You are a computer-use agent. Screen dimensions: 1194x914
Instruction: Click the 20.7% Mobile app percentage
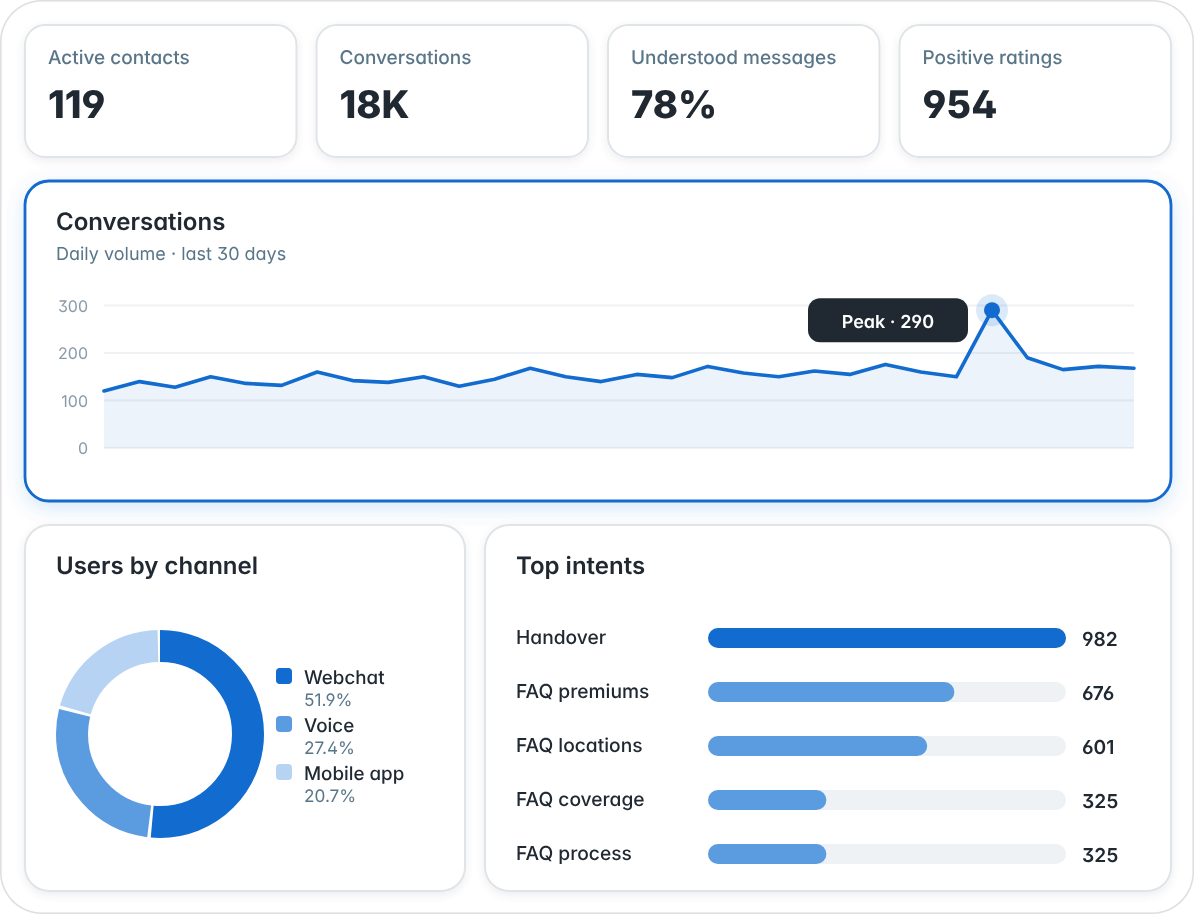click(330, 796)
